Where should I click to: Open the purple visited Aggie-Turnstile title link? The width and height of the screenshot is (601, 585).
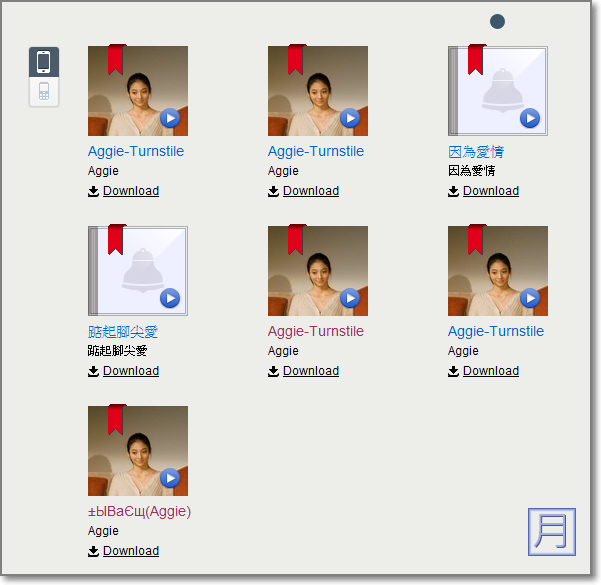(315, 332)
